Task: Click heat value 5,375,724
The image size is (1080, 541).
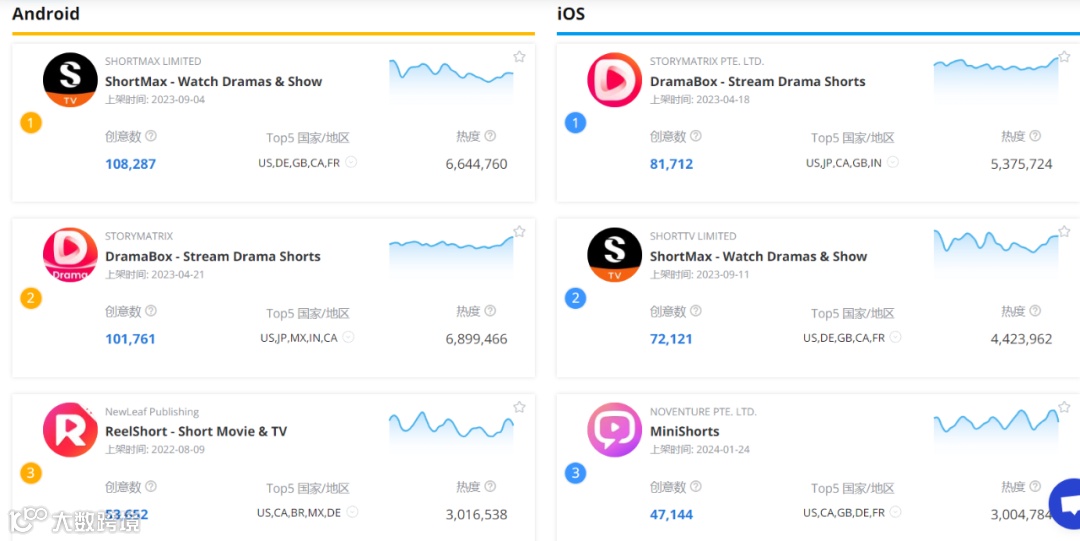Action: (1021, 164)
